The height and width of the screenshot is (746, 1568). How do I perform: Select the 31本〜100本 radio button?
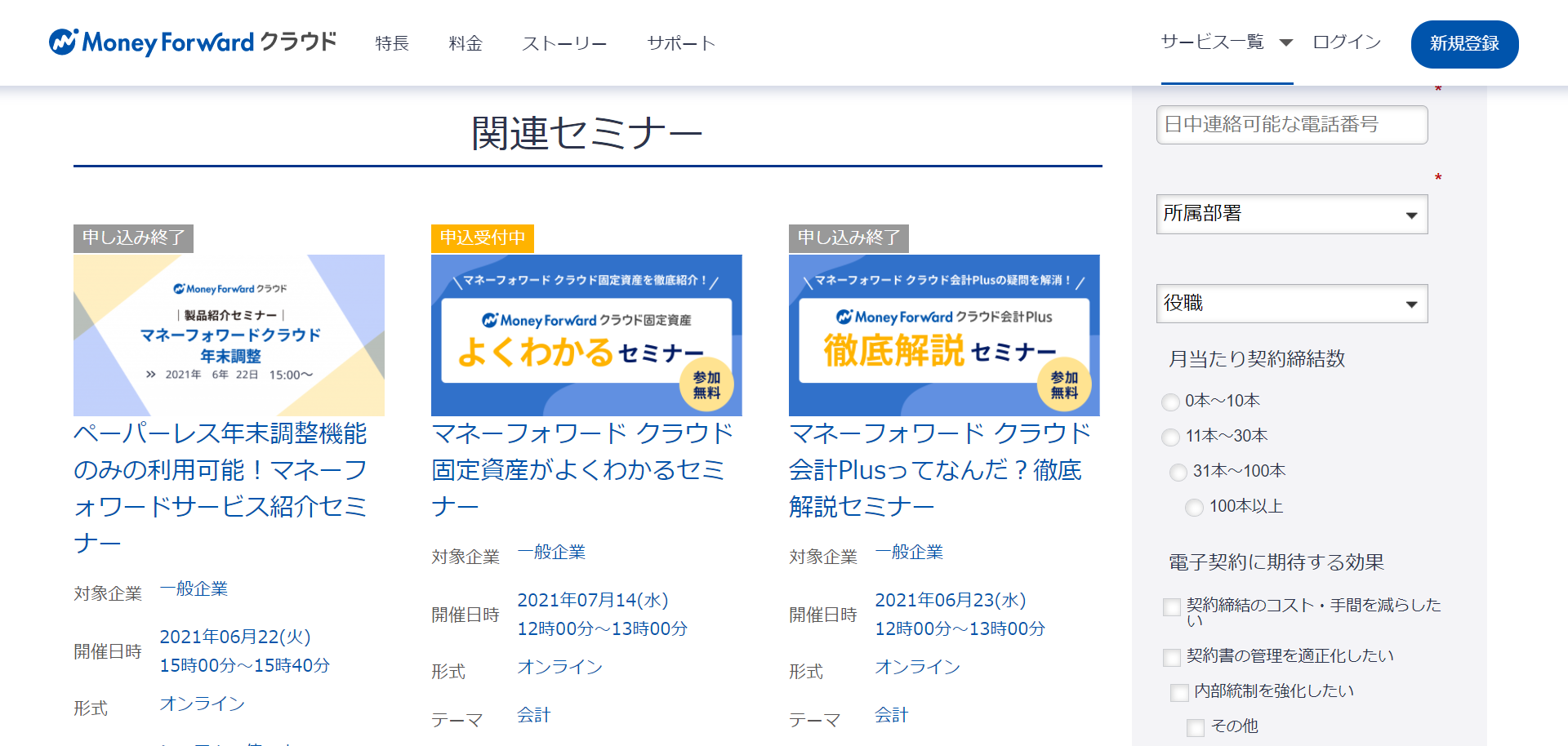point(1178,472)
